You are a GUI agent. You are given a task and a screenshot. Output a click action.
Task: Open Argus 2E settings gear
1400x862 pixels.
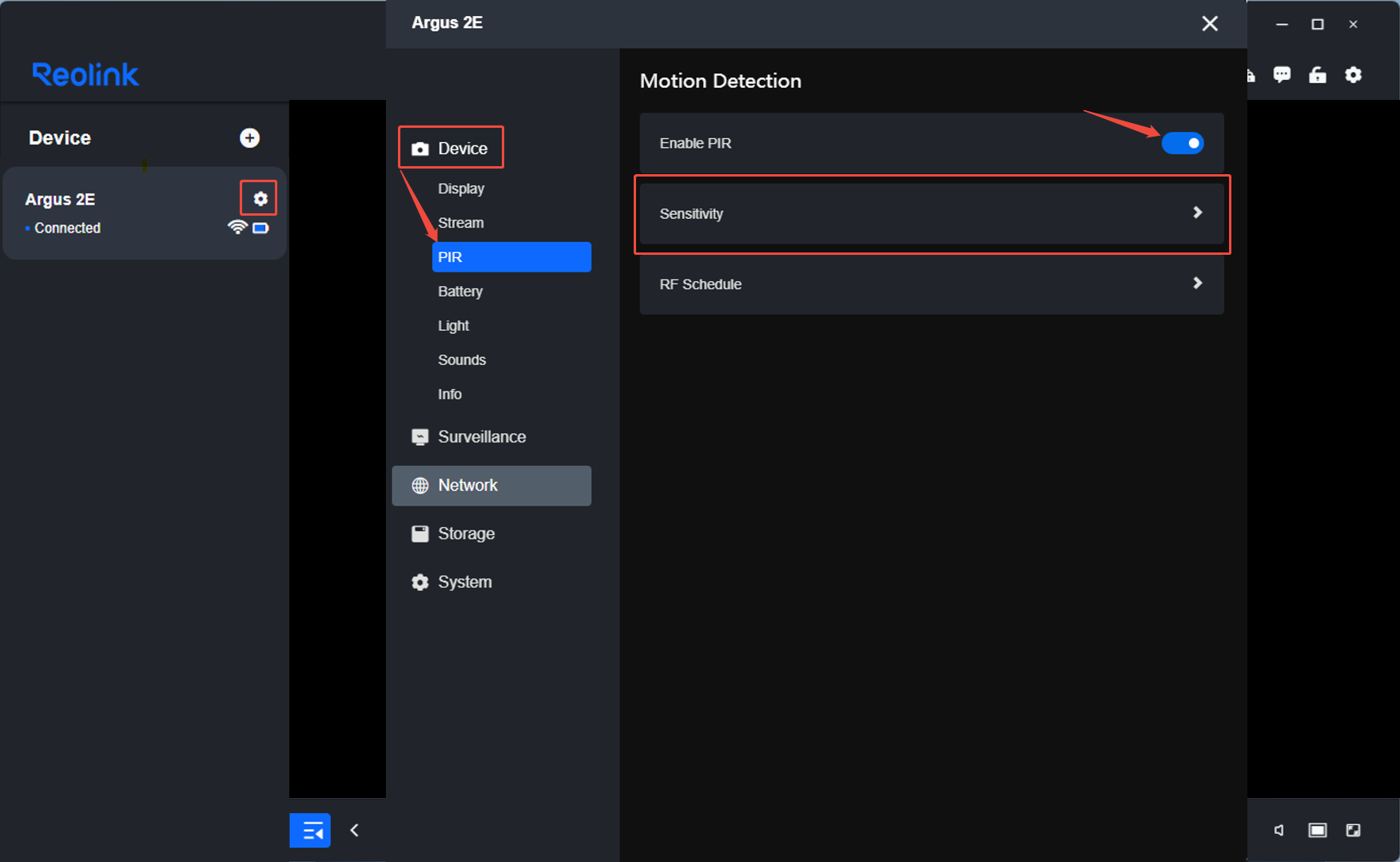[x=260, y=198]
